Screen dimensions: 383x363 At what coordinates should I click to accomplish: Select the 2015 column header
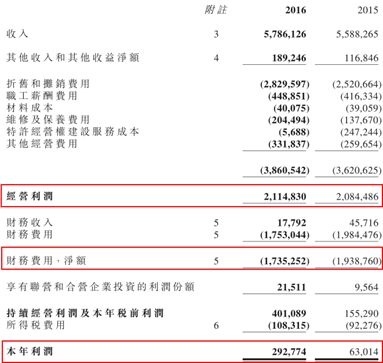pyautogui.click(x=368, y=10)
